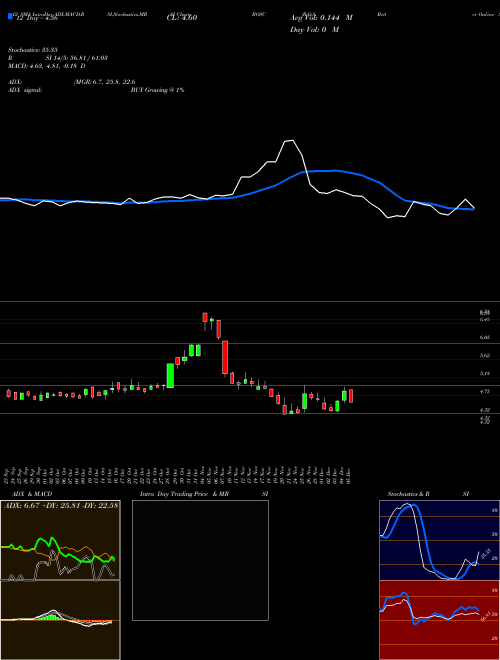Select the 'CL: 4.60' closing price text

[182, 18]
